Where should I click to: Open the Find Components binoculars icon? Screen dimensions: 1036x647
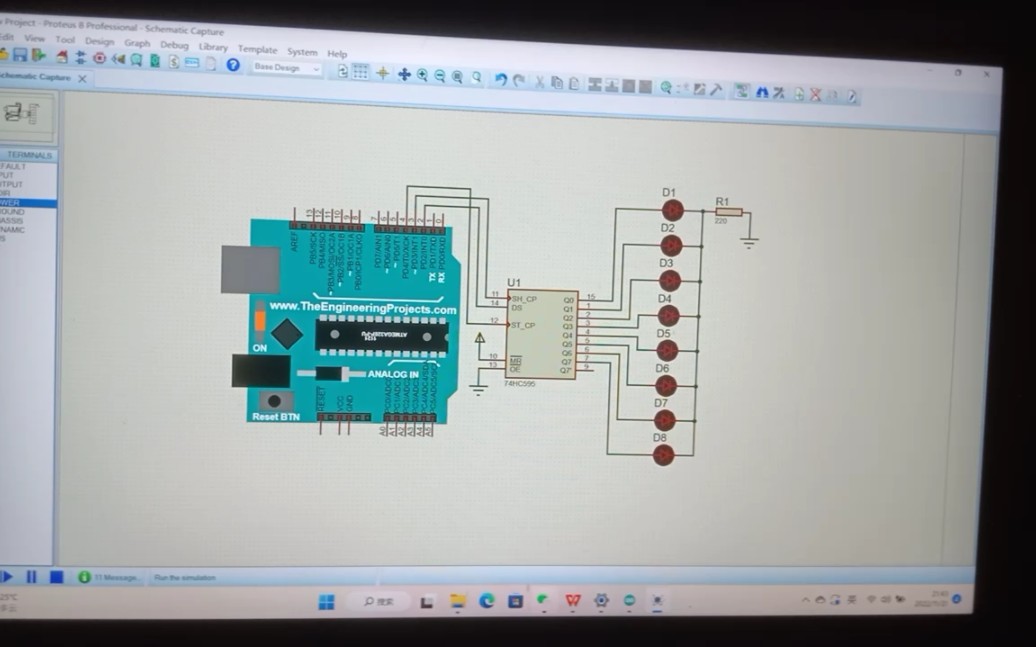[x=763, y=90]
